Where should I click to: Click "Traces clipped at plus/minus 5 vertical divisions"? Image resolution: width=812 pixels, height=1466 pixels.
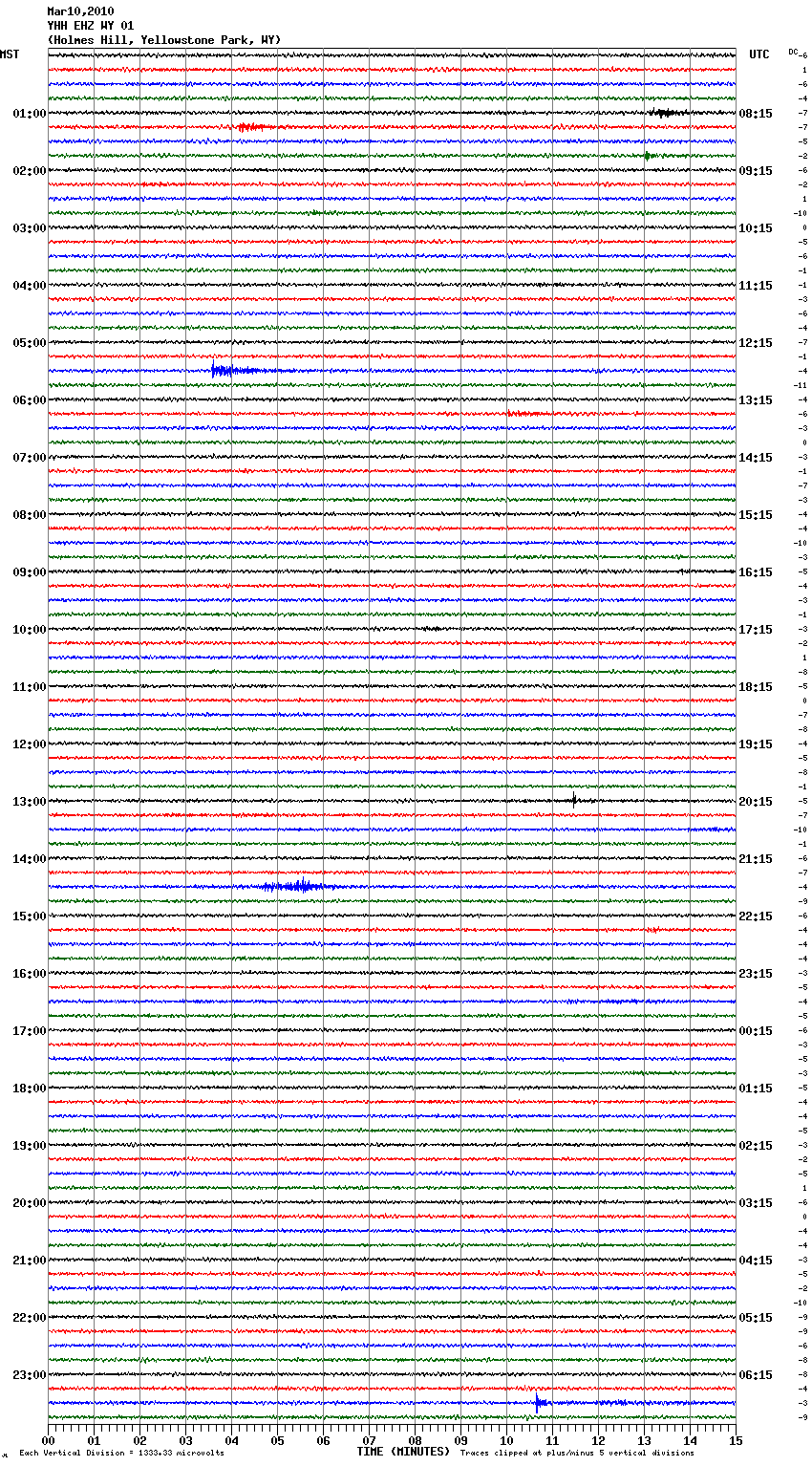pyautogui.click(x=577, y=1453)
